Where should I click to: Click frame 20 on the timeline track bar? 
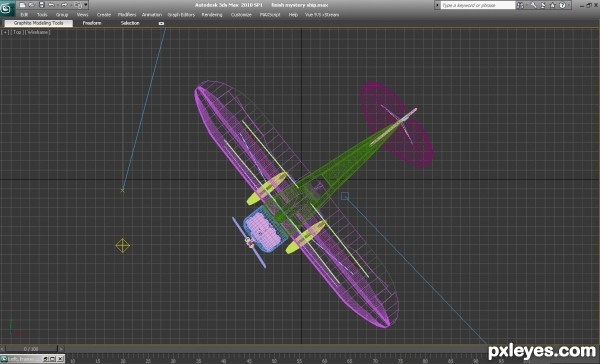[x=123, y=361]
